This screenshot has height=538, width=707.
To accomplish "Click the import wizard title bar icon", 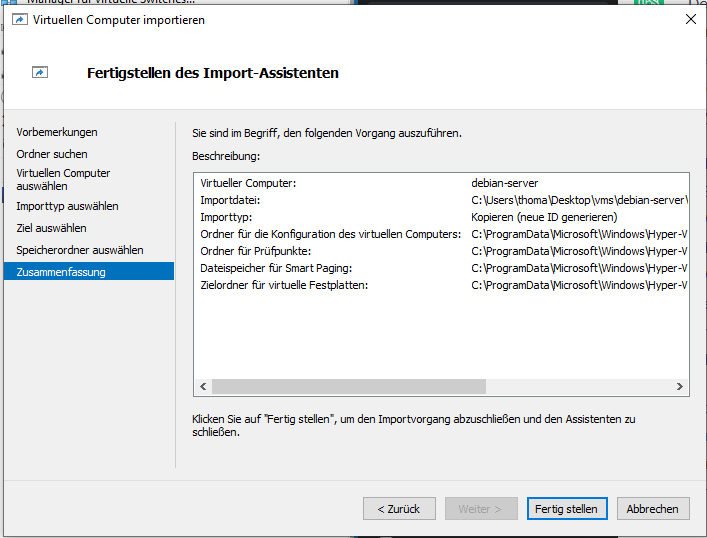I will point(19,20).
